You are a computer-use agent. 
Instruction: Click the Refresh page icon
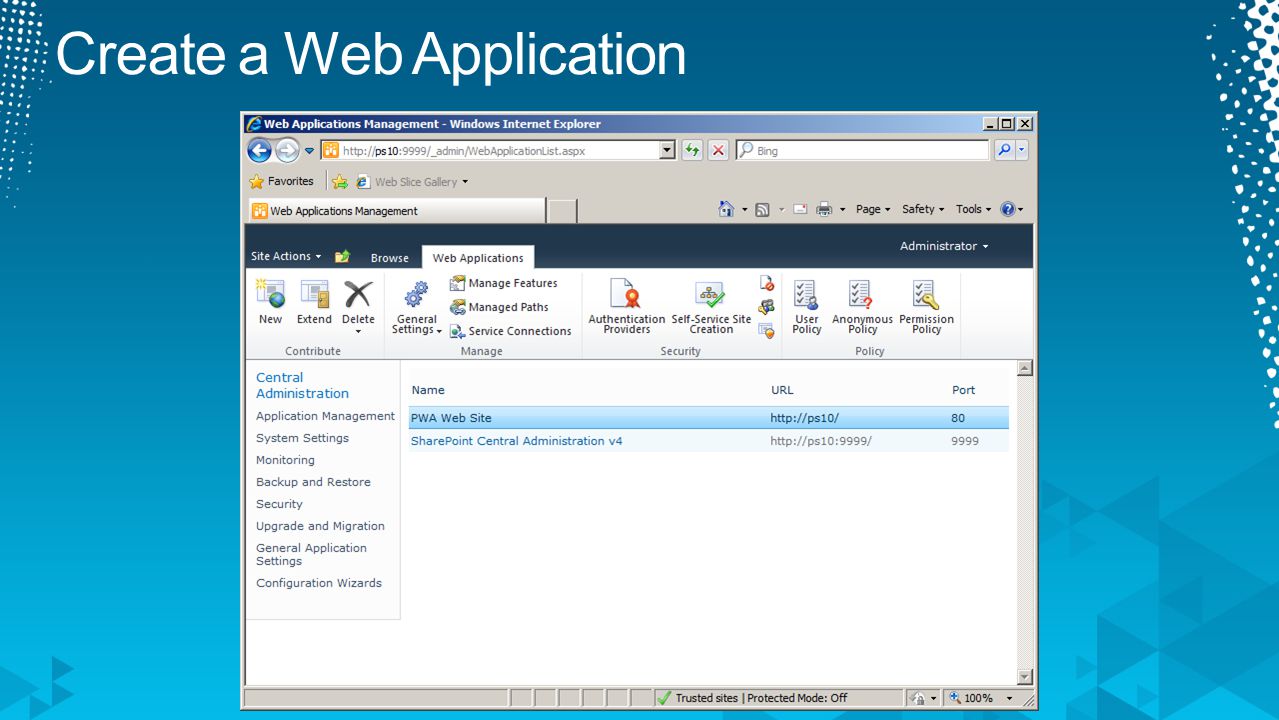coord(692,150)
